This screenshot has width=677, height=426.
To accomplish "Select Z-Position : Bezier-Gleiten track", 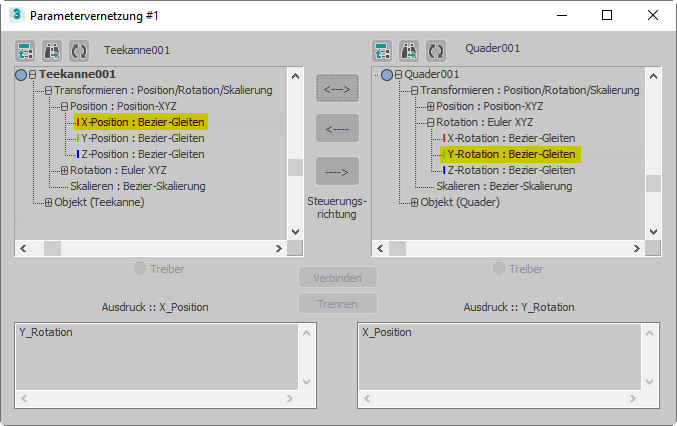I will coord(142,154).
